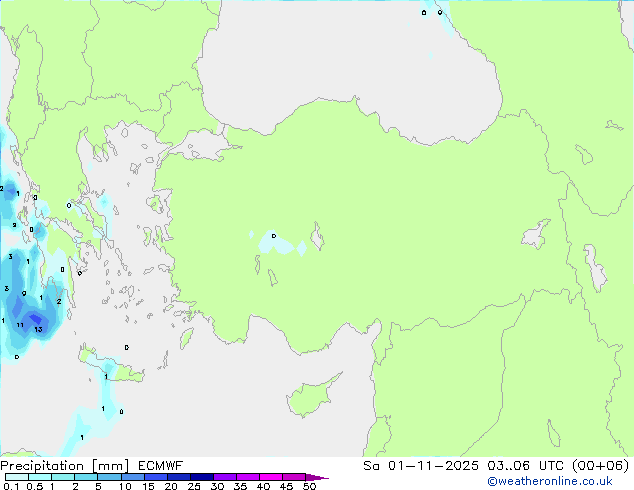The image size is (634, 490).
Task: Click the "Sa" weekday abbreviation
Action: [x=371, y=466]
